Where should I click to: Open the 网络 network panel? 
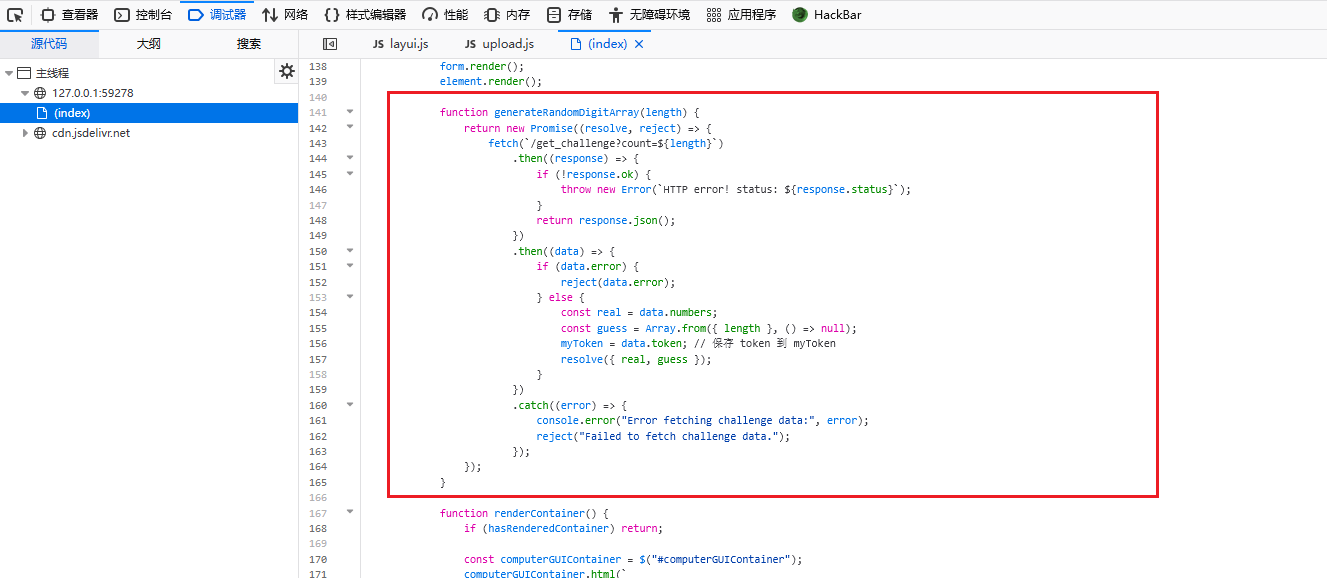(285, 15)
